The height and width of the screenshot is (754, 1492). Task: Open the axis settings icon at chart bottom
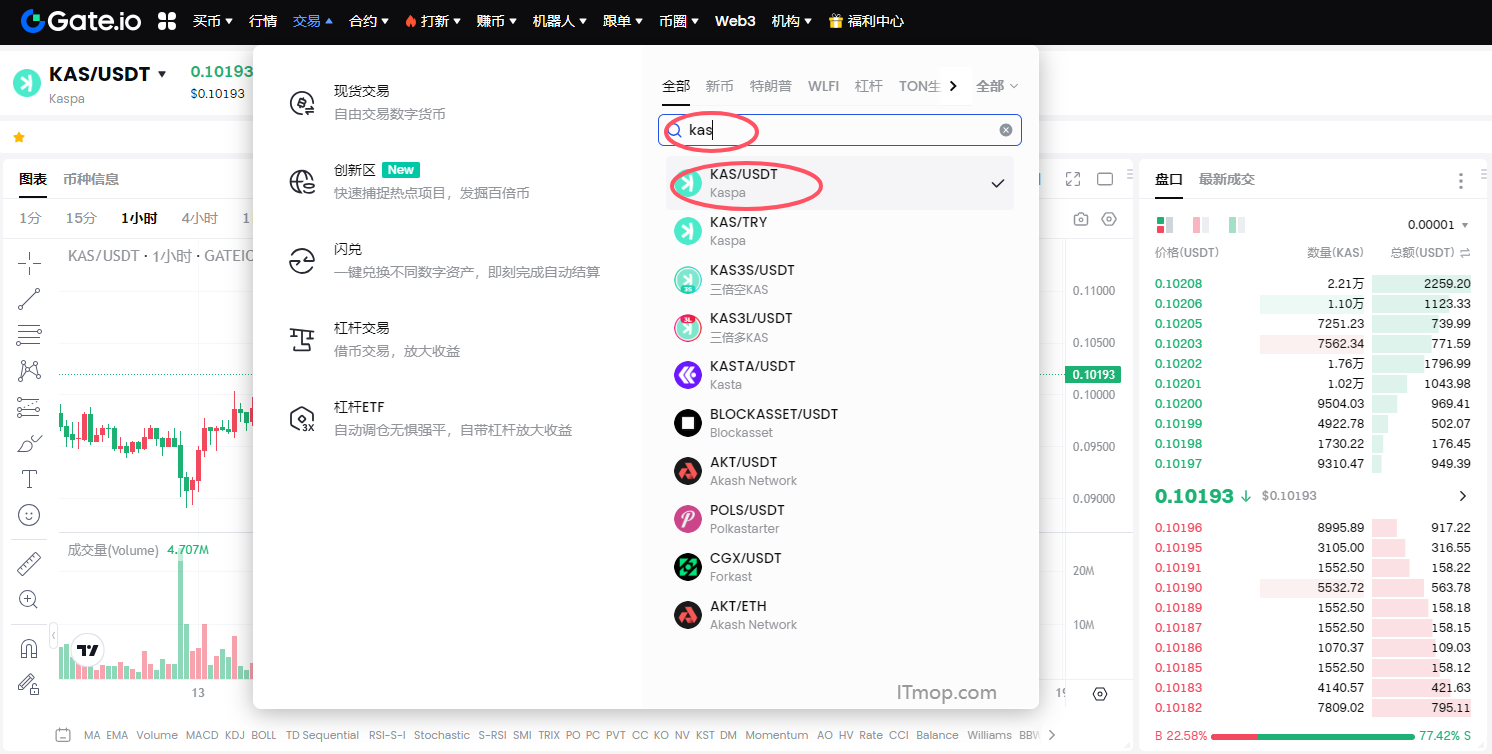1100,694
